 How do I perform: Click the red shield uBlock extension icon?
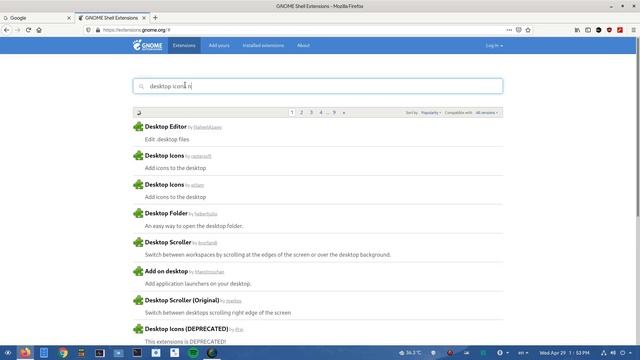(x=609, y=30)
